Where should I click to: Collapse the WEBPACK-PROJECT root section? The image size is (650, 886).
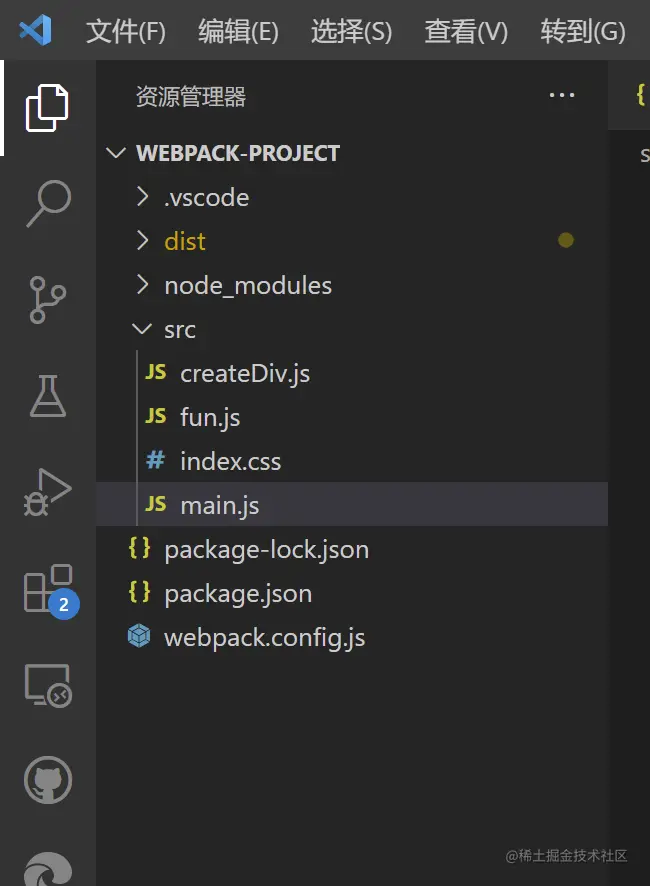[237, 153]
